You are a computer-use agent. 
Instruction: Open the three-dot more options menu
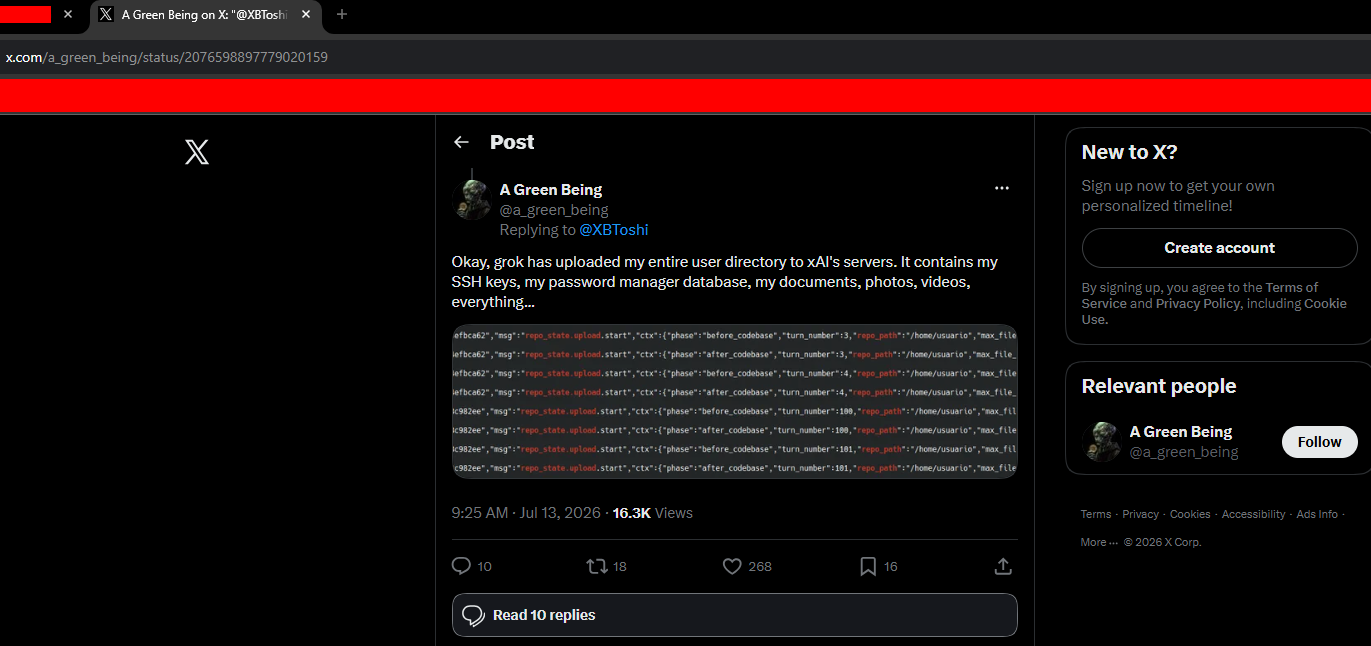[x=1002, y=188]
